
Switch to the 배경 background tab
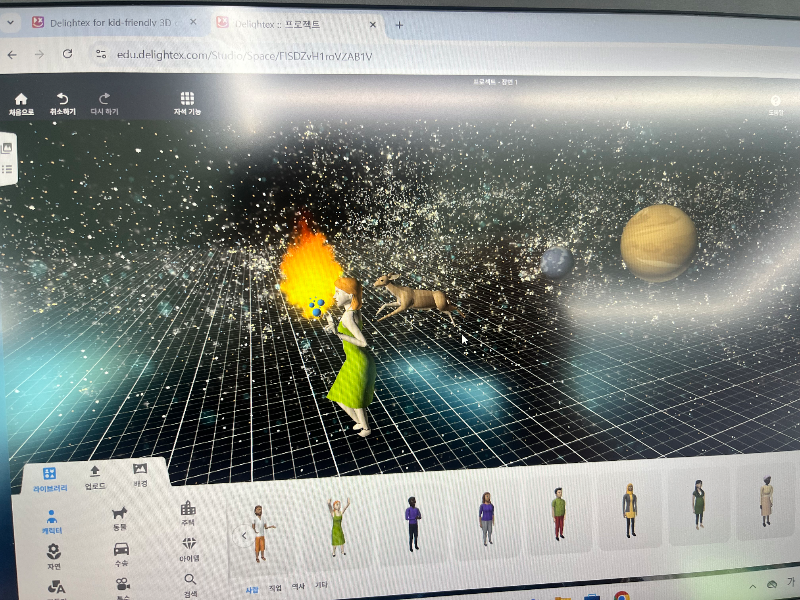tap(140, 469)
